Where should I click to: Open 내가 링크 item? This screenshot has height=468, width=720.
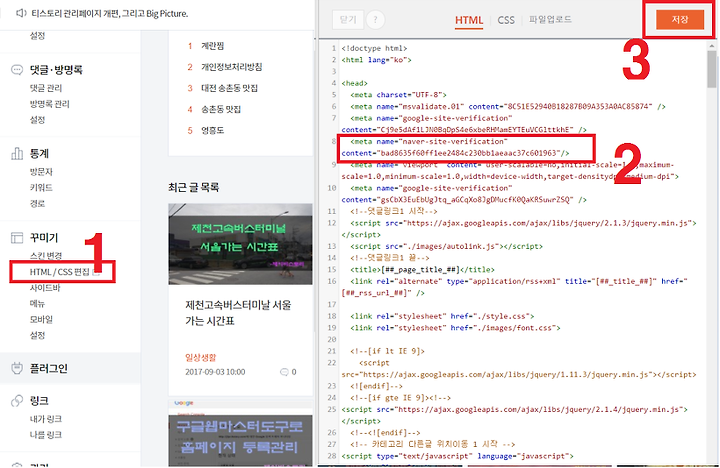(x=46, y=419)
